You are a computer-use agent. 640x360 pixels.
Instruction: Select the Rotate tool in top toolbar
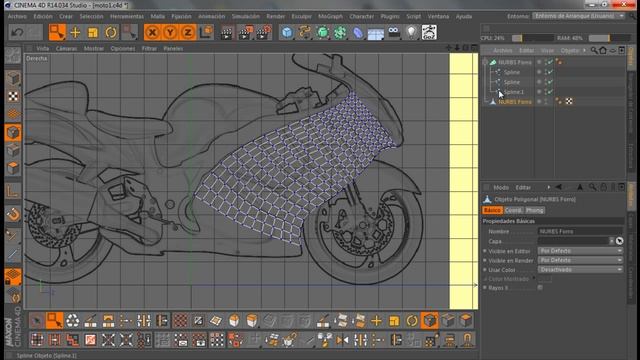pos(111,33)
